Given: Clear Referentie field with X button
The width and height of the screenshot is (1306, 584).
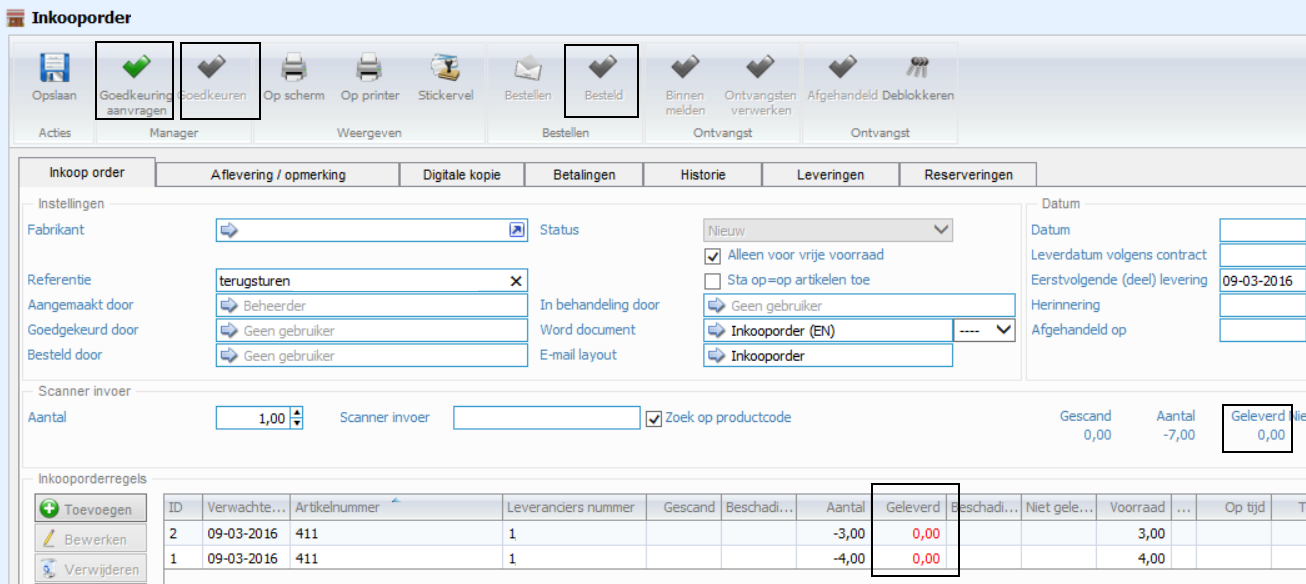Looking at the screenshot, I should 516,281.
